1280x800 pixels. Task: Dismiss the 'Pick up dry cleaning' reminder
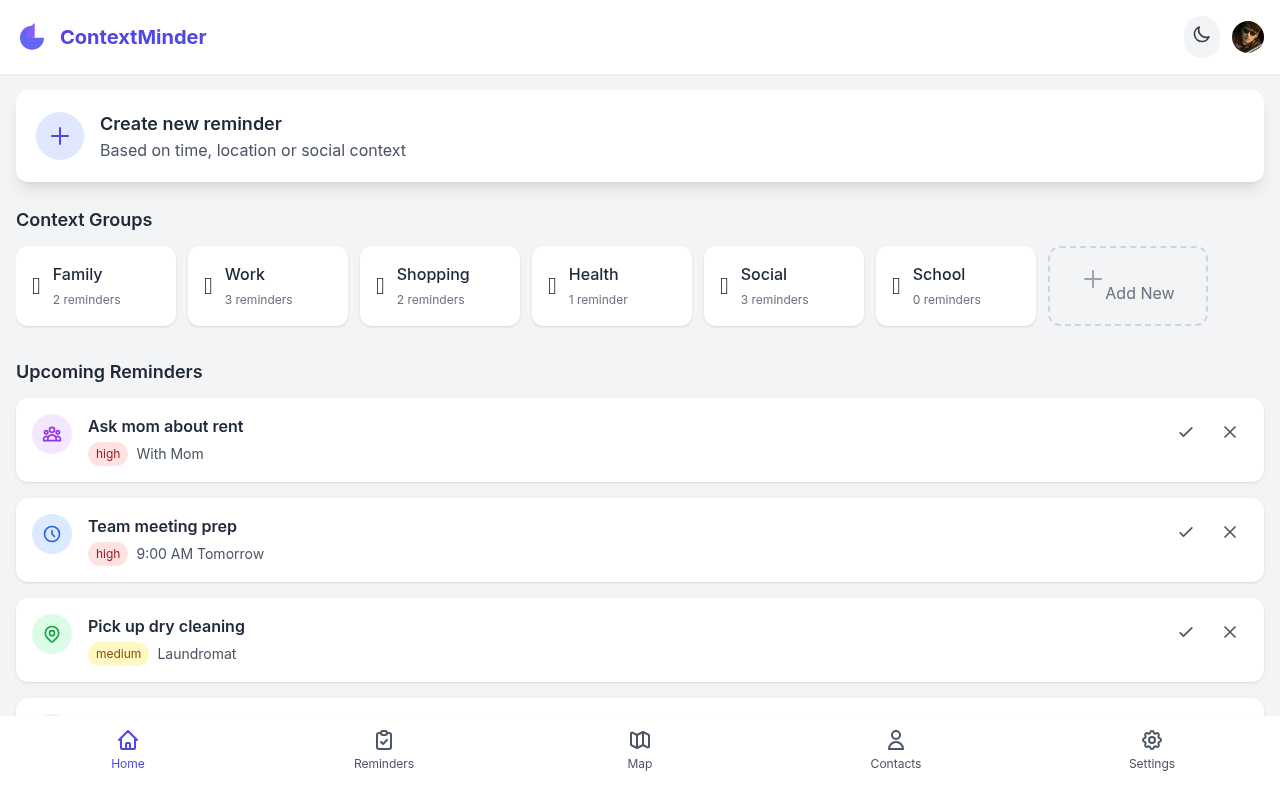(x=1230, y=632)
